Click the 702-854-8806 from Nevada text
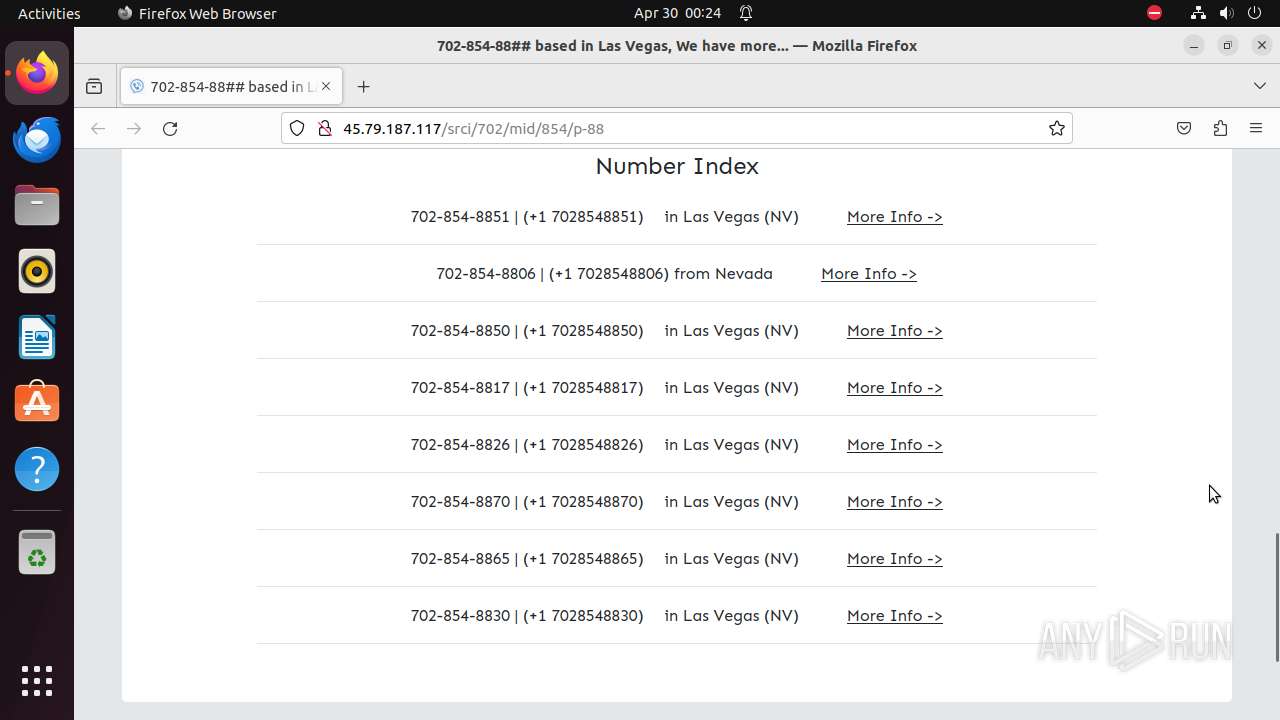Image resolution: width=1280 pixels, height=720 pixels. pyautogui.click(x=604, y=274)
